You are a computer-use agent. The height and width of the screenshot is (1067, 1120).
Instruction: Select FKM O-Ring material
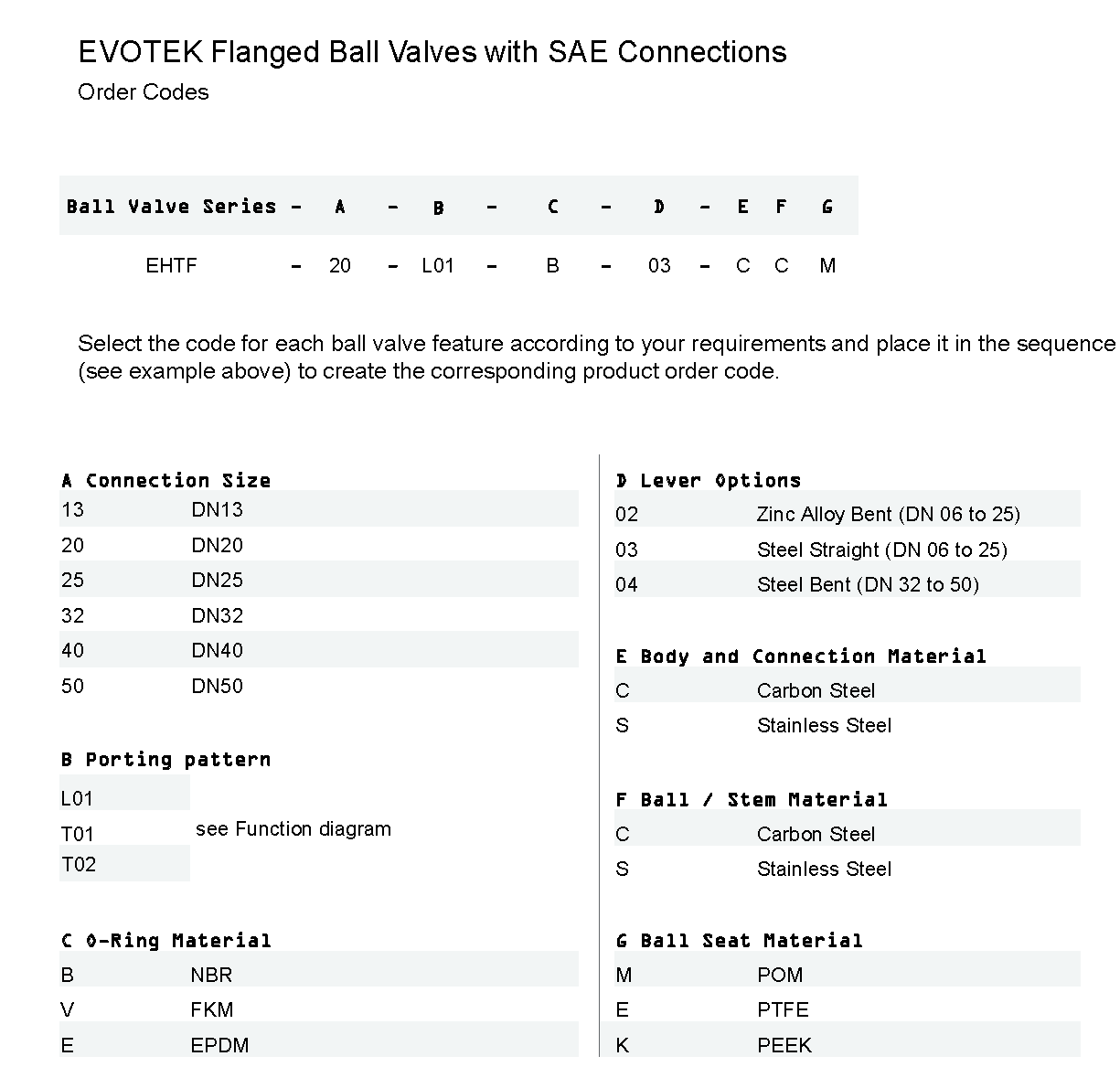point(211,1010)
